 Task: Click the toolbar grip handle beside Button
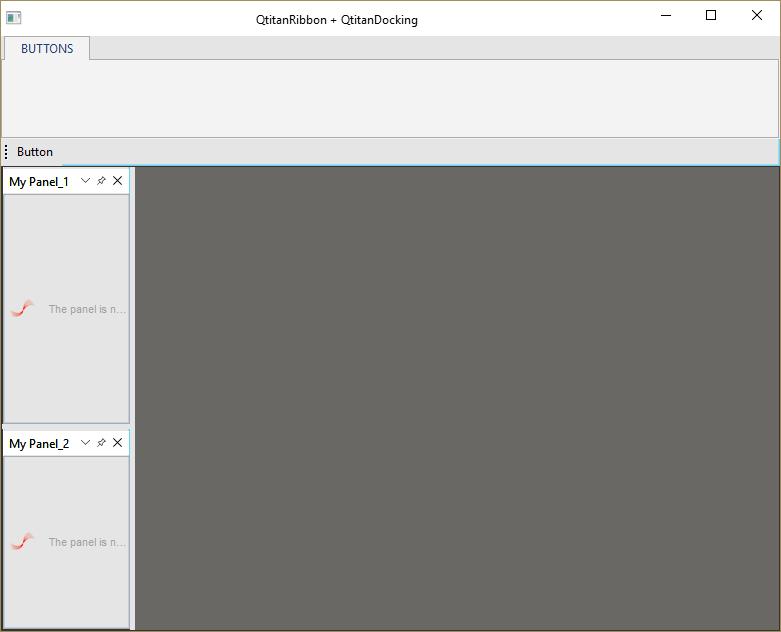(x=6, y=152)
